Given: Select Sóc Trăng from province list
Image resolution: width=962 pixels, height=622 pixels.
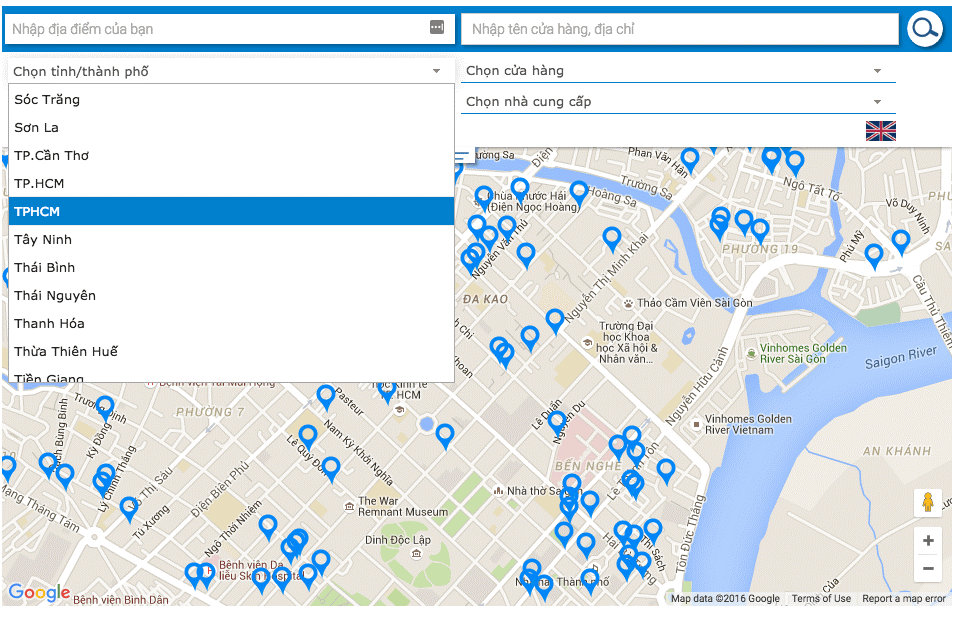Looking at the screenshot, I should tap(231, 99).
